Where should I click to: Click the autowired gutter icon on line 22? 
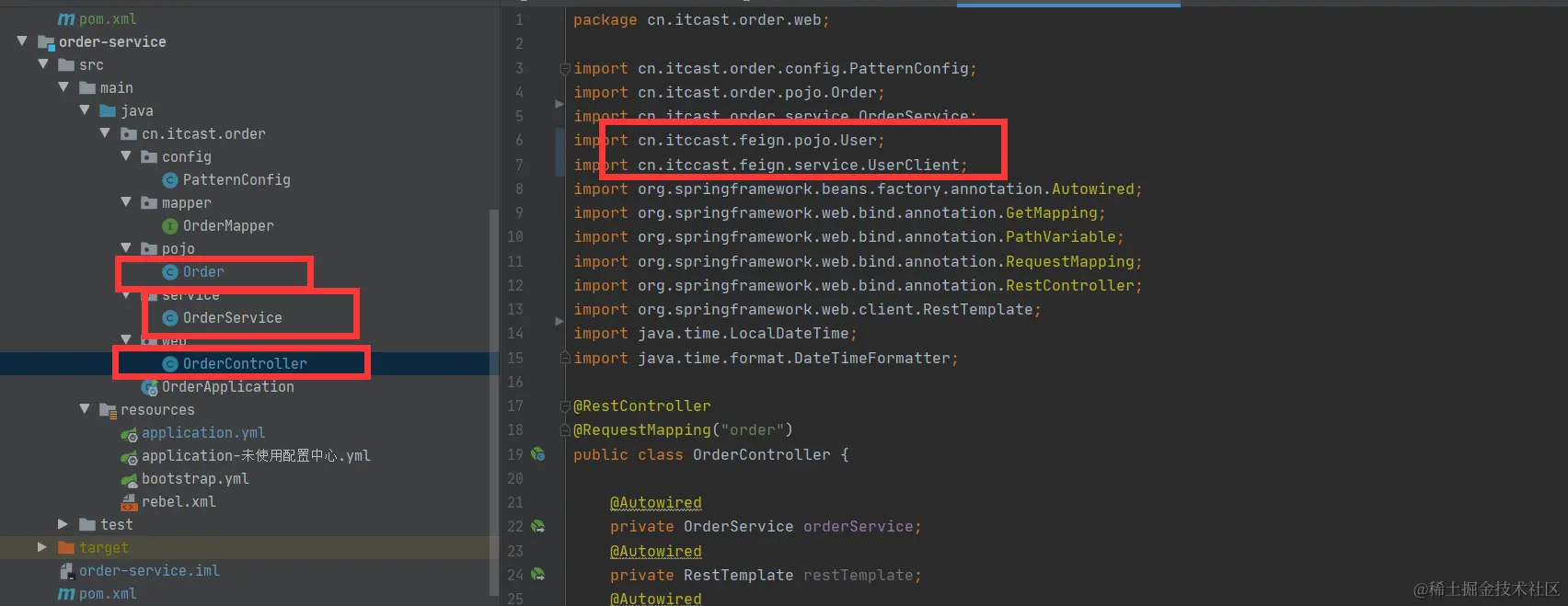coord(538,527)
